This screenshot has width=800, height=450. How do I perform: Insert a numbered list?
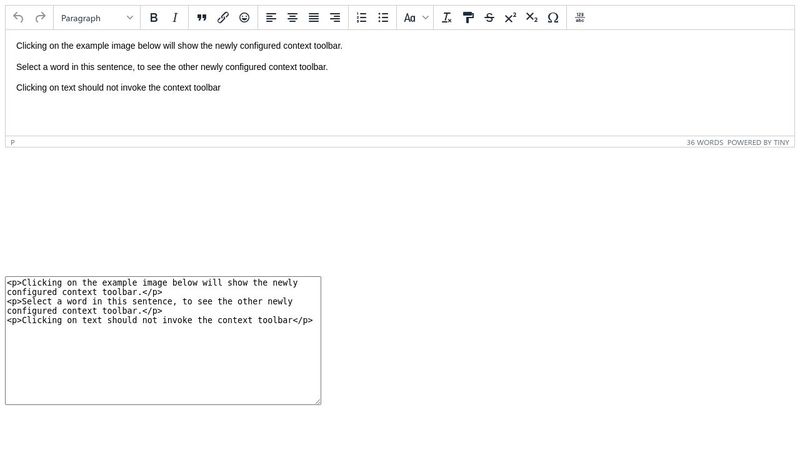tap(361, 18)
